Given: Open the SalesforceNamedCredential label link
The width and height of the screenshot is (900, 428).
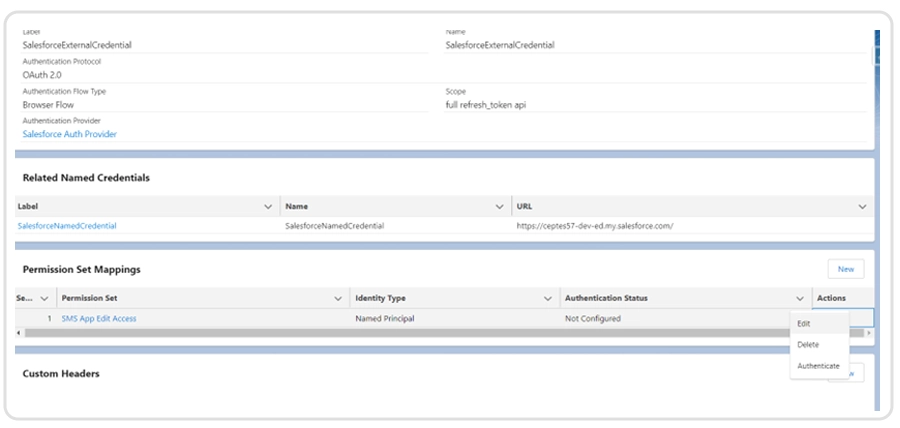Looking at the screenshot, I should (67, 226).
